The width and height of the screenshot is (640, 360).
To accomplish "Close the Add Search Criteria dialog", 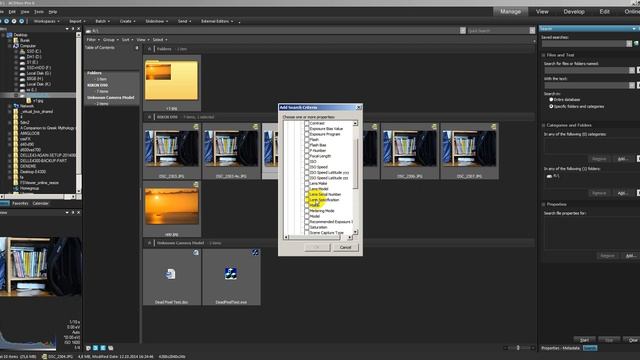I will coord(358,107).
